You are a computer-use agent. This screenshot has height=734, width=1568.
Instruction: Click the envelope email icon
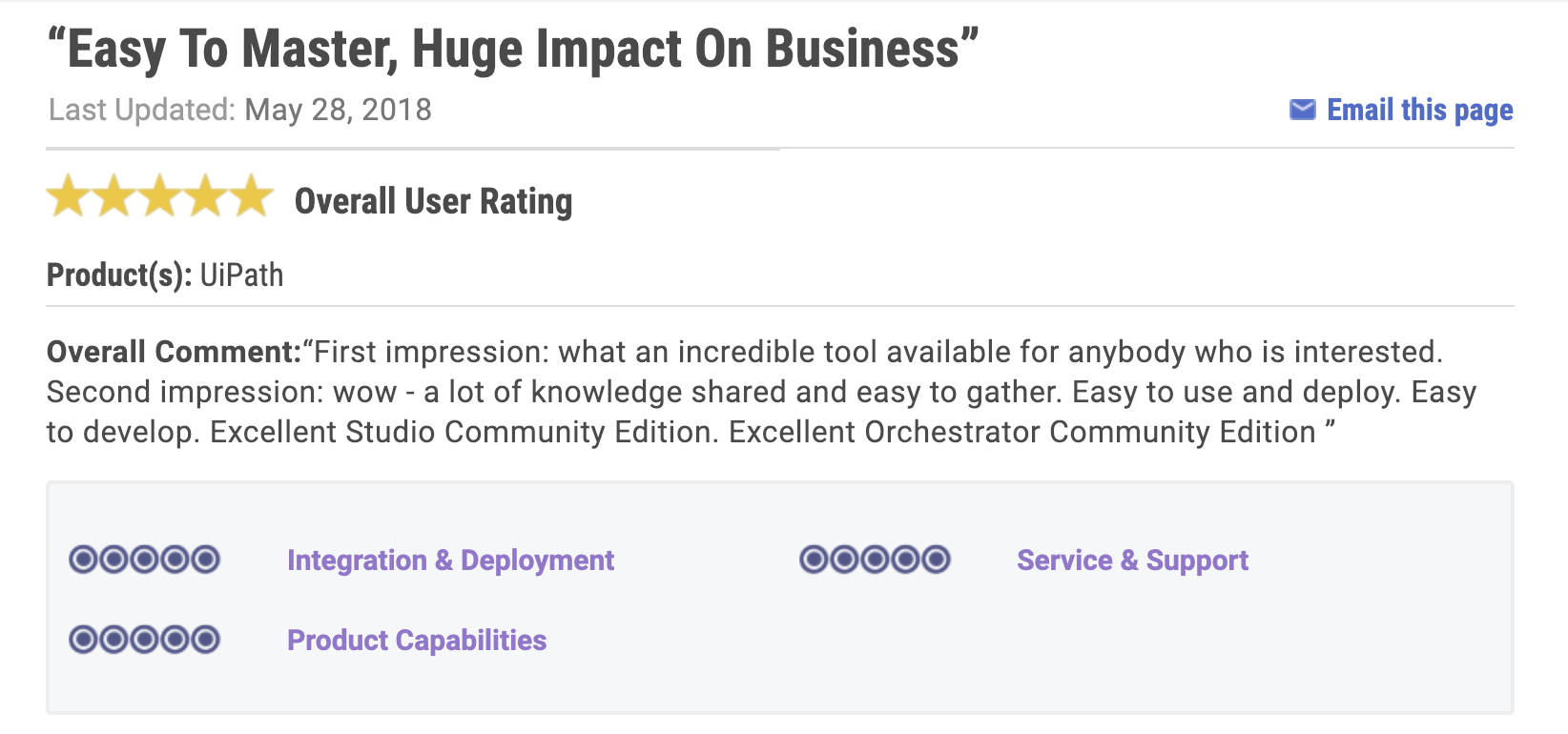pos(1302,110)
